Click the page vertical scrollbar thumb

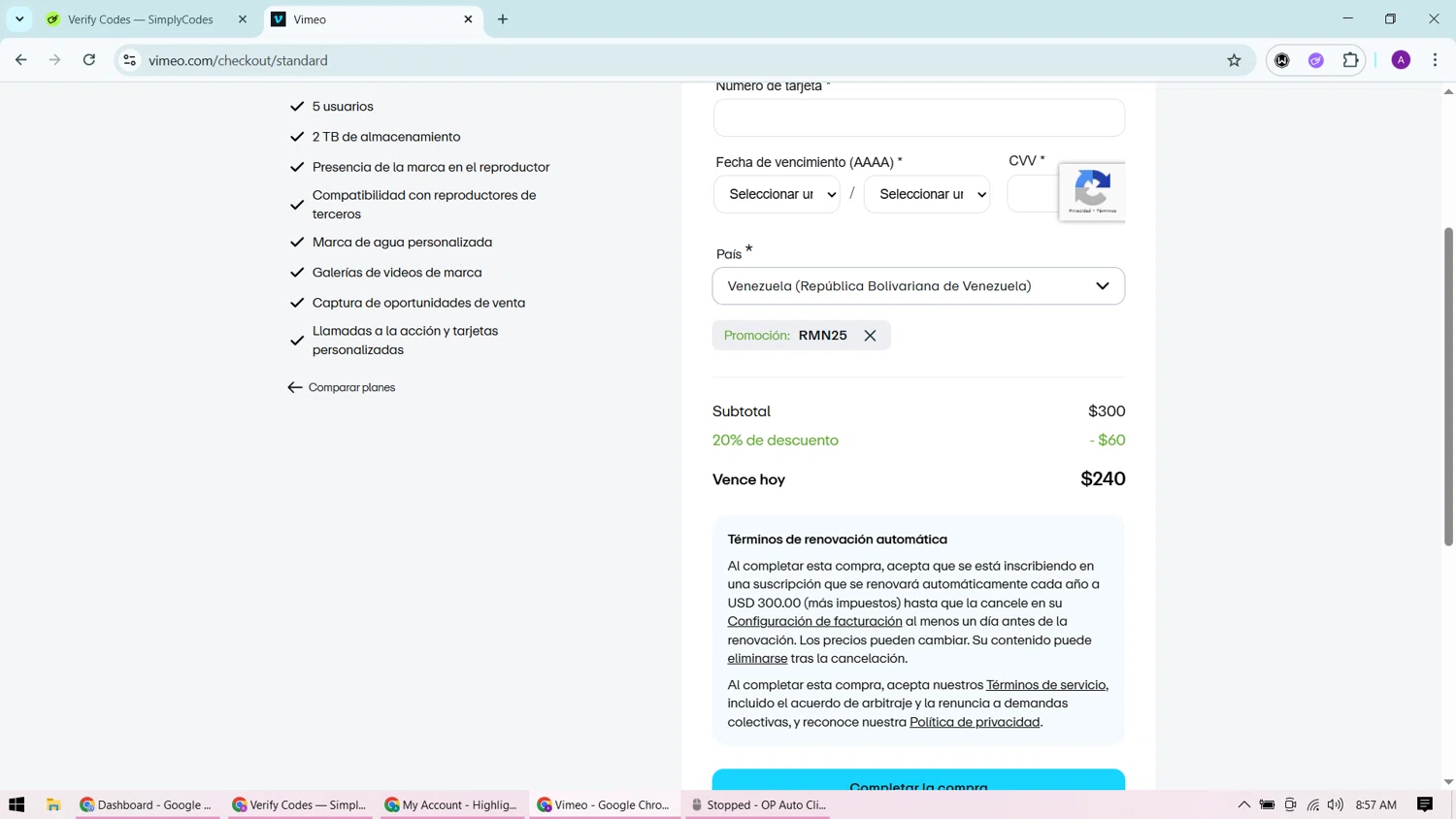pyautogui.click(x=1448, y=386)
